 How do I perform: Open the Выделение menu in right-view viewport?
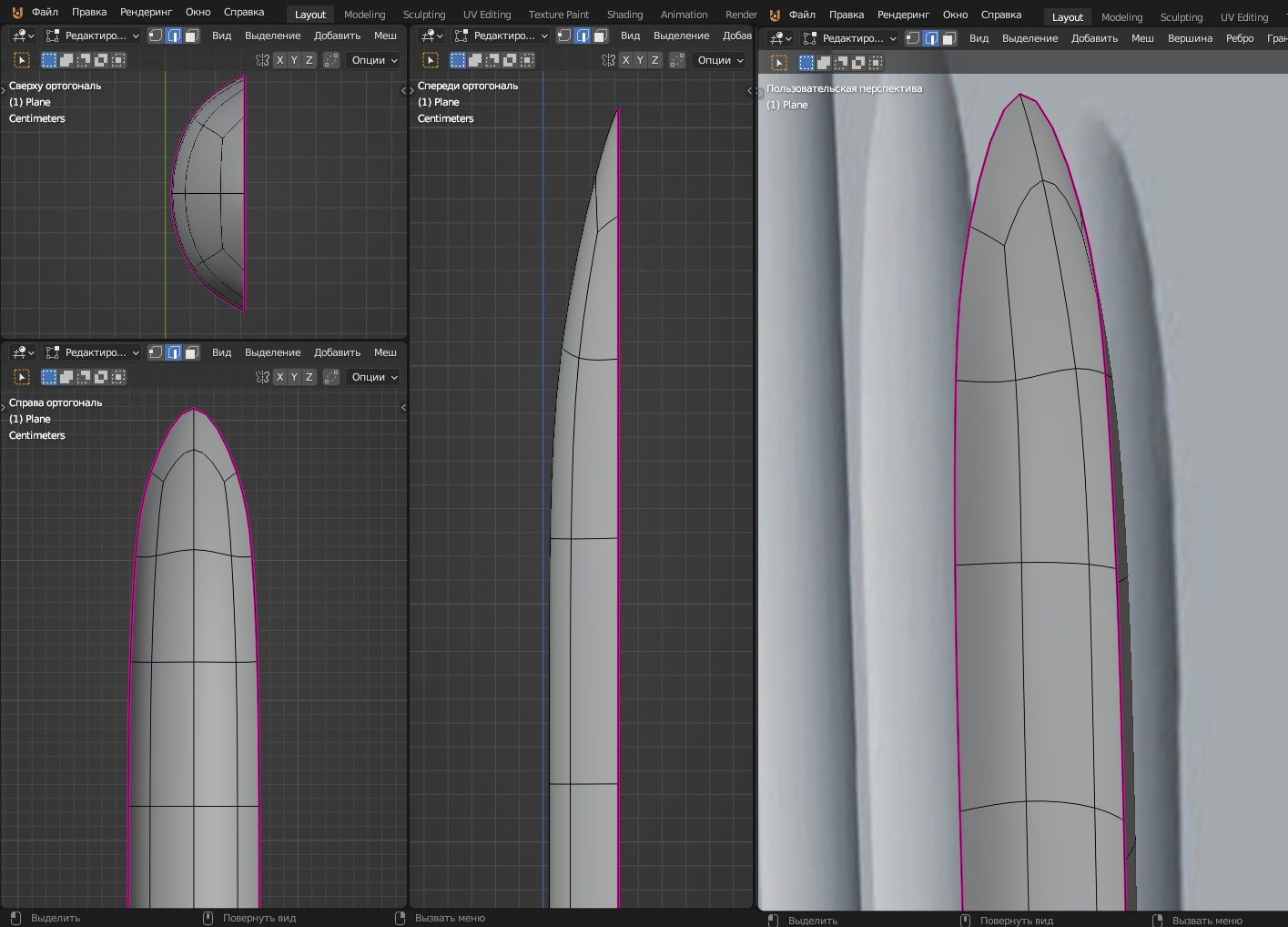click(x=272, y=352)
